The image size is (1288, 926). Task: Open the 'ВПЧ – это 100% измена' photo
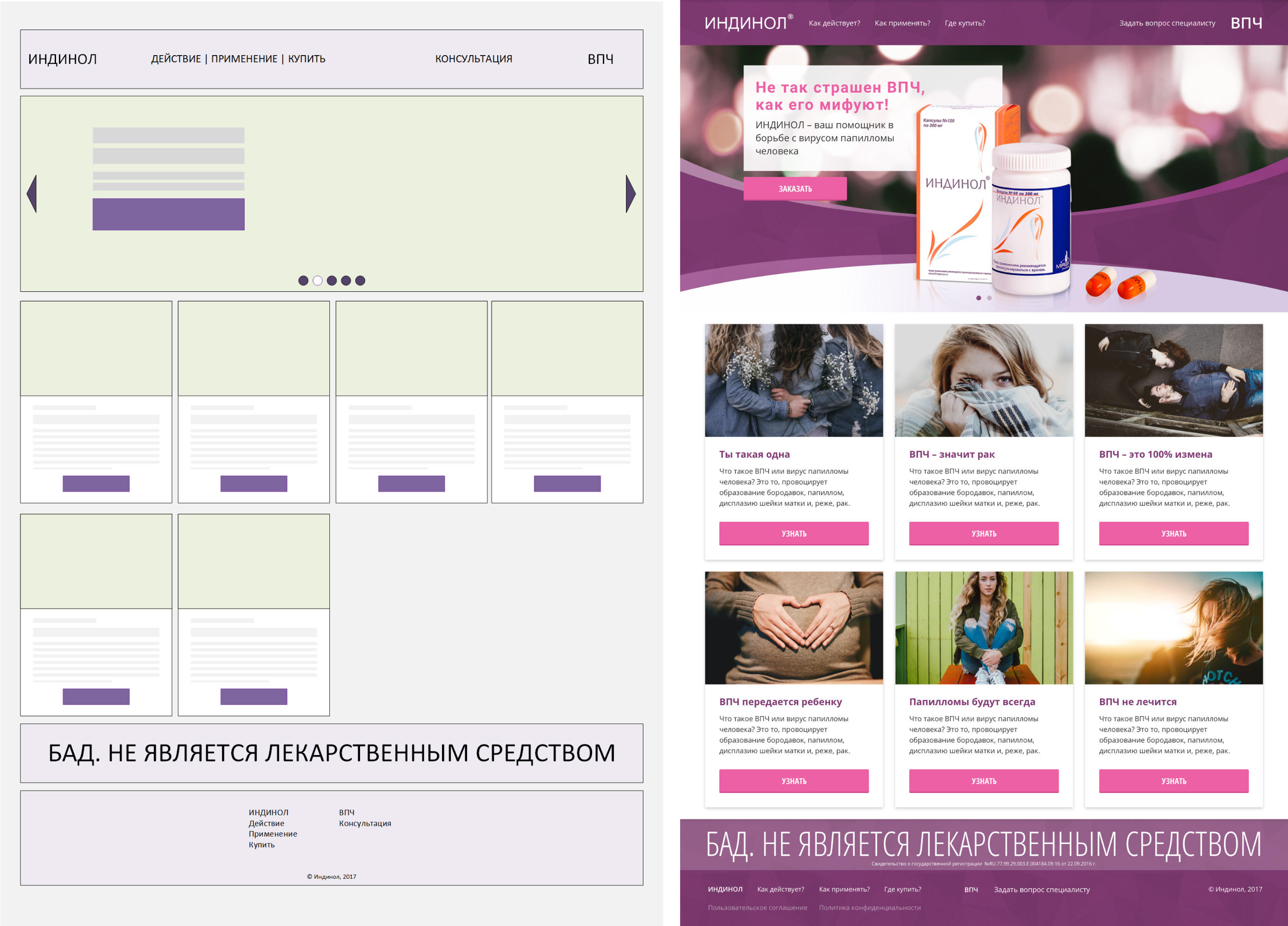coord(1174,380)
